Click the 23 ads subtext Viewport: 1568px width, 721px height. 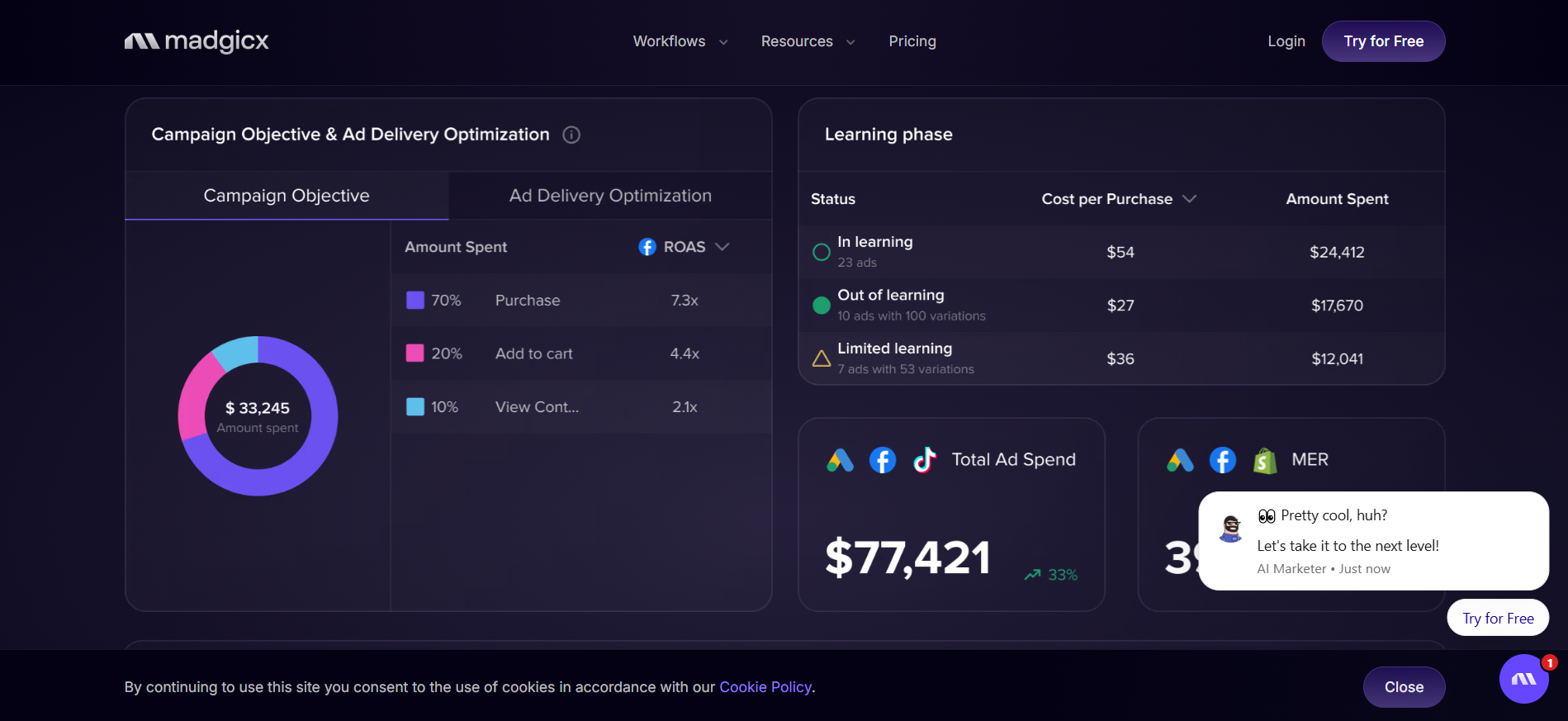tap(857, 263)
